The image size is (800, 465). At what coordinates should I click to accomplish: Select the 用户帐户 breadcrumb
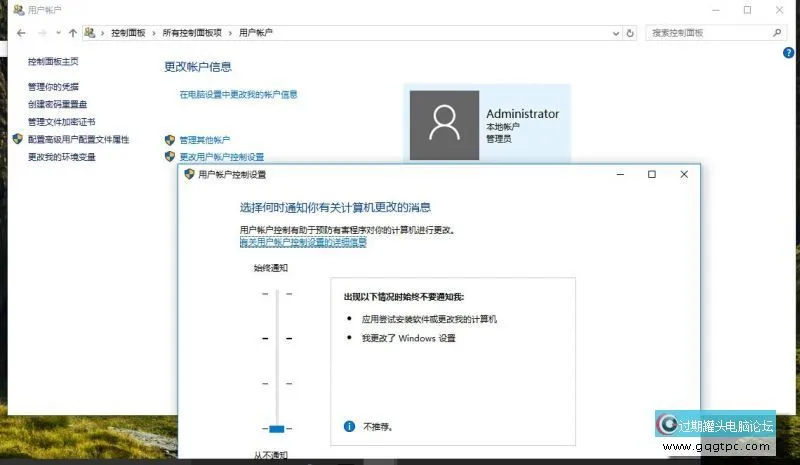[256, 33]
